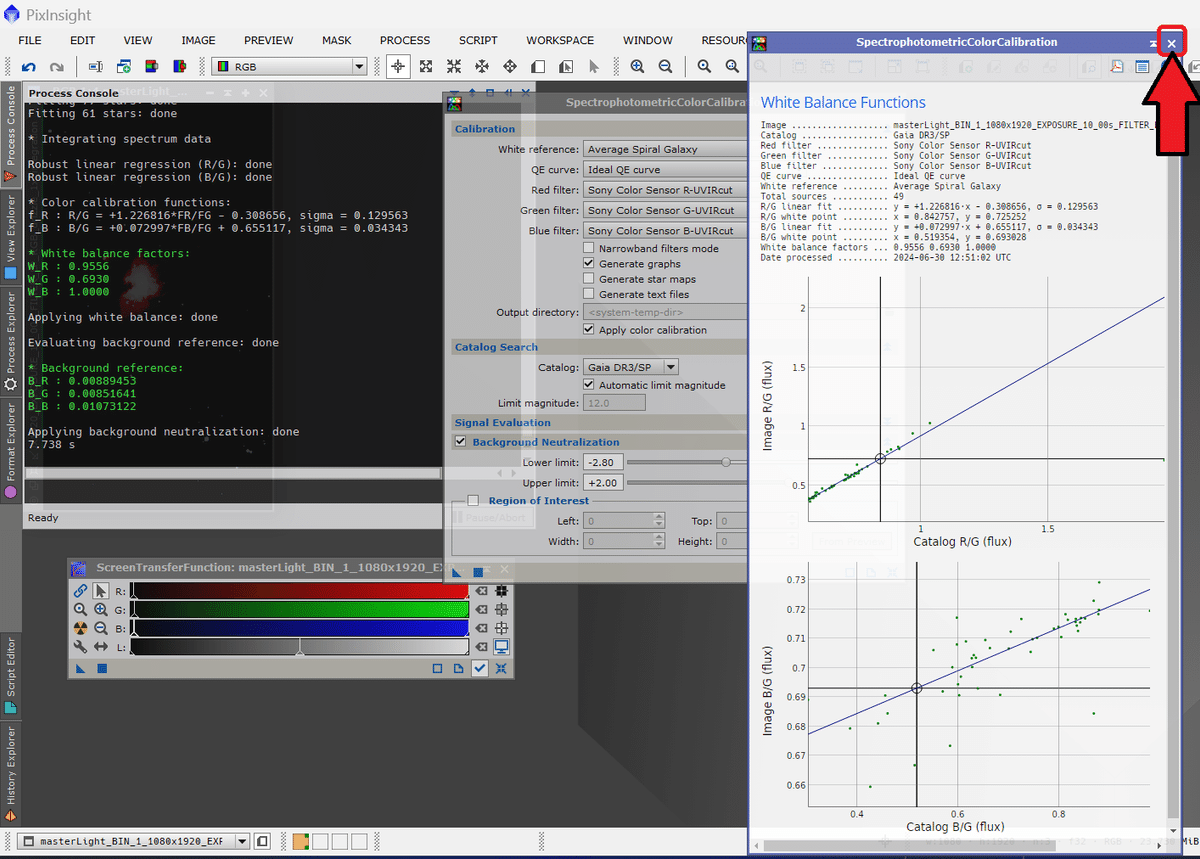Reset the G channel in ScreenTransferFunction
This screenshot has height=859, width=1200.
481,610
